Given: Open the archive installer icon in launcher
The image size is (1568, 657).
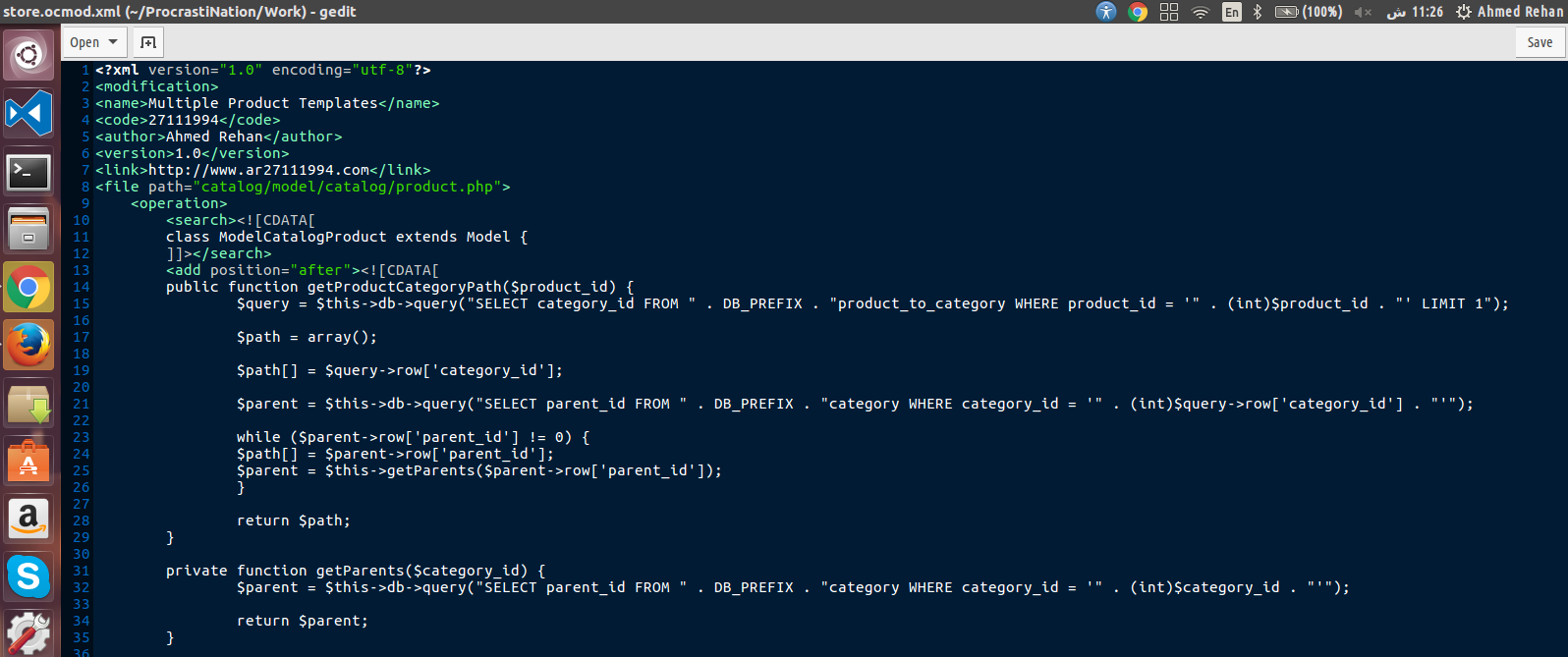Looking at the screenshot, I should click(28, 403).
